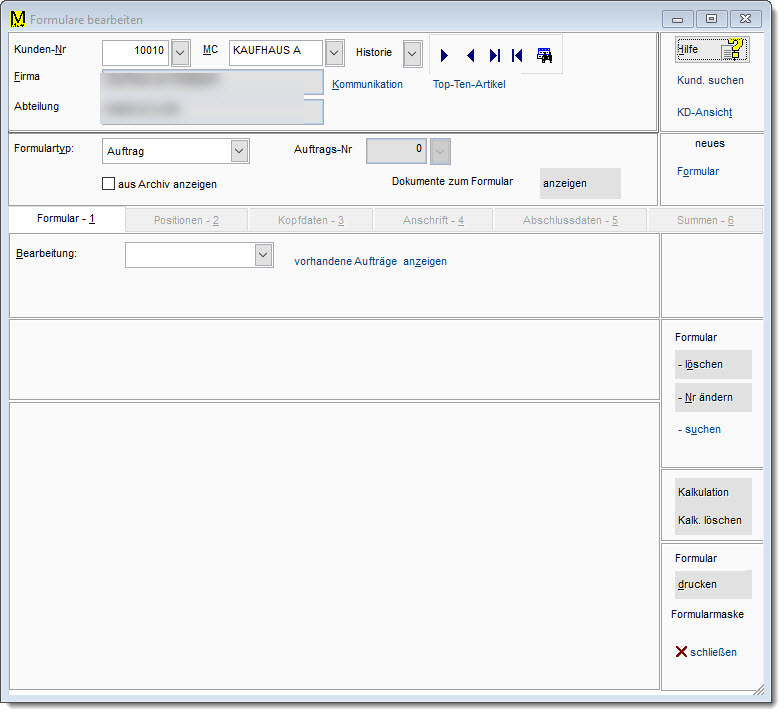The image size is (784, 715).
Task: Select the Positionen - 2 tab
Action: point(186,220)
